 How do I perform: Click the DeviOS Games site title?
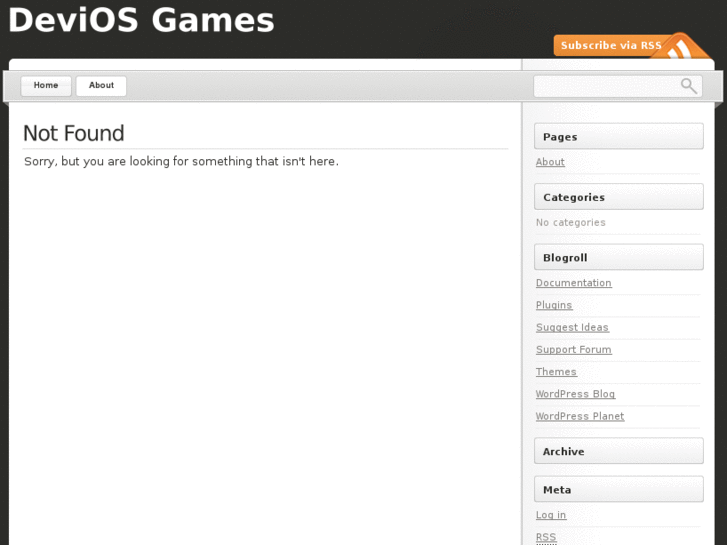click(141, 20)
